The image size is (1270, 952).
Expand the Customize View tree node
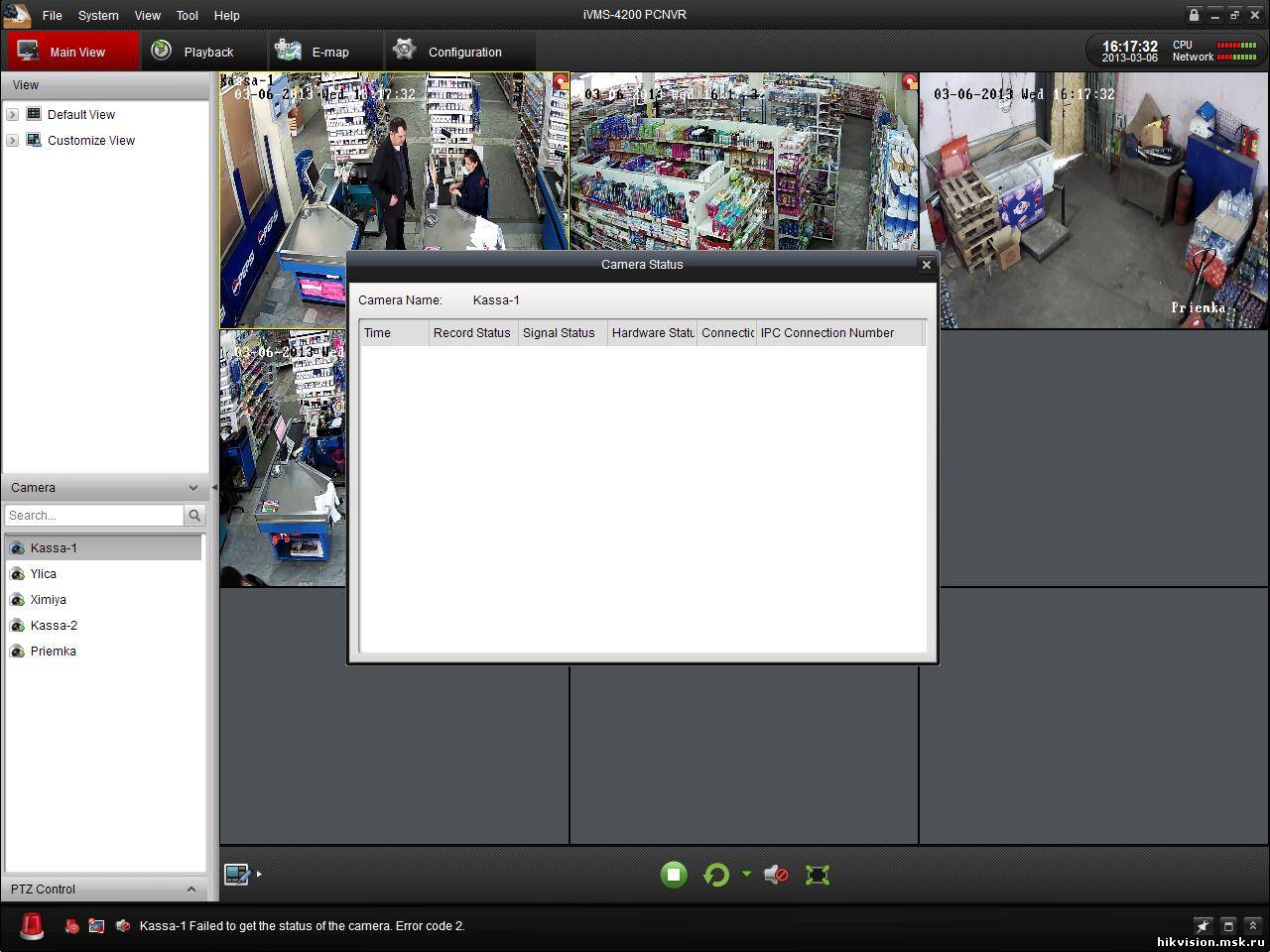(13, 141)
